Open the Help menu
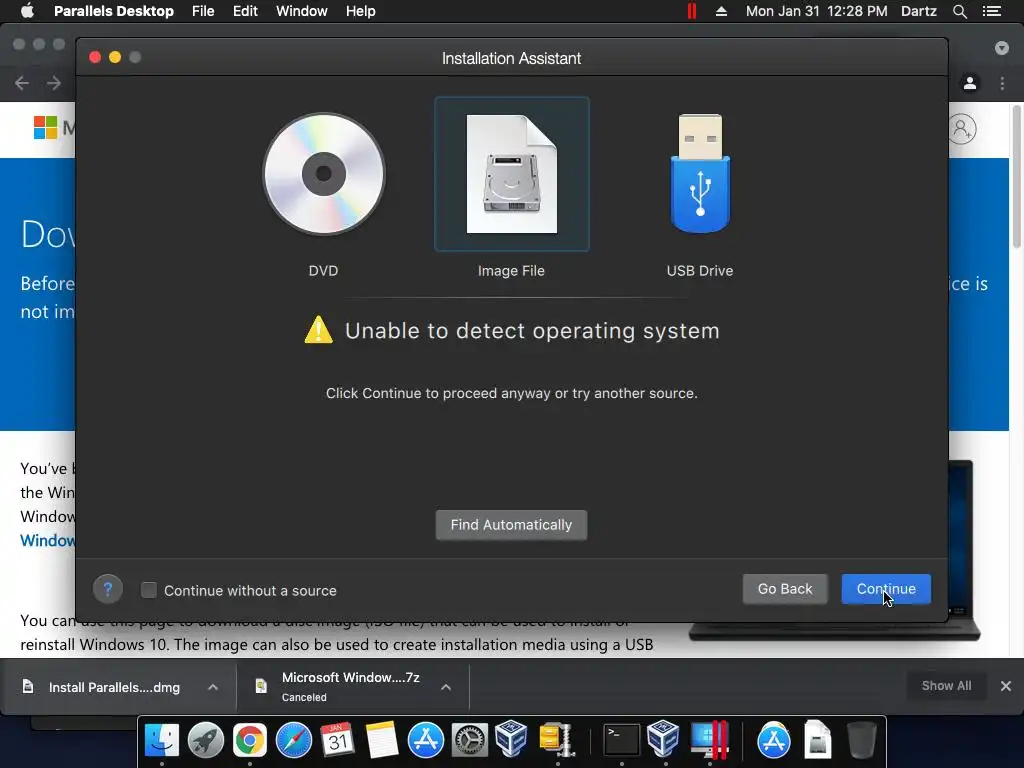This screenshot has height=768, width=1024. tap(360, 11)
